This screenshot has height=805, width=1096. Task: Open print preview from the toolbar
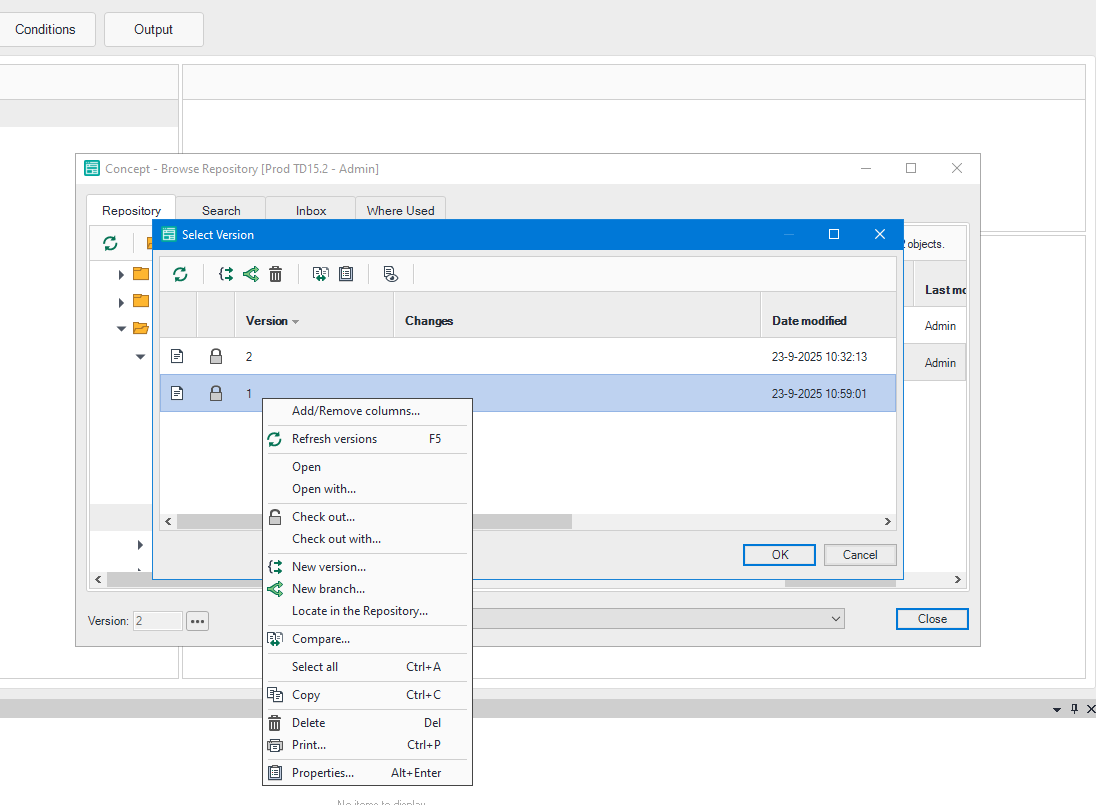[390, 273]
